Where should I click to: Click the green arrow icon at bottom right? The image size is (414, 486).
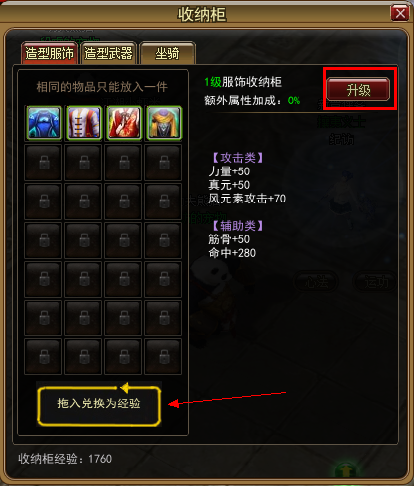pos(347,470)
